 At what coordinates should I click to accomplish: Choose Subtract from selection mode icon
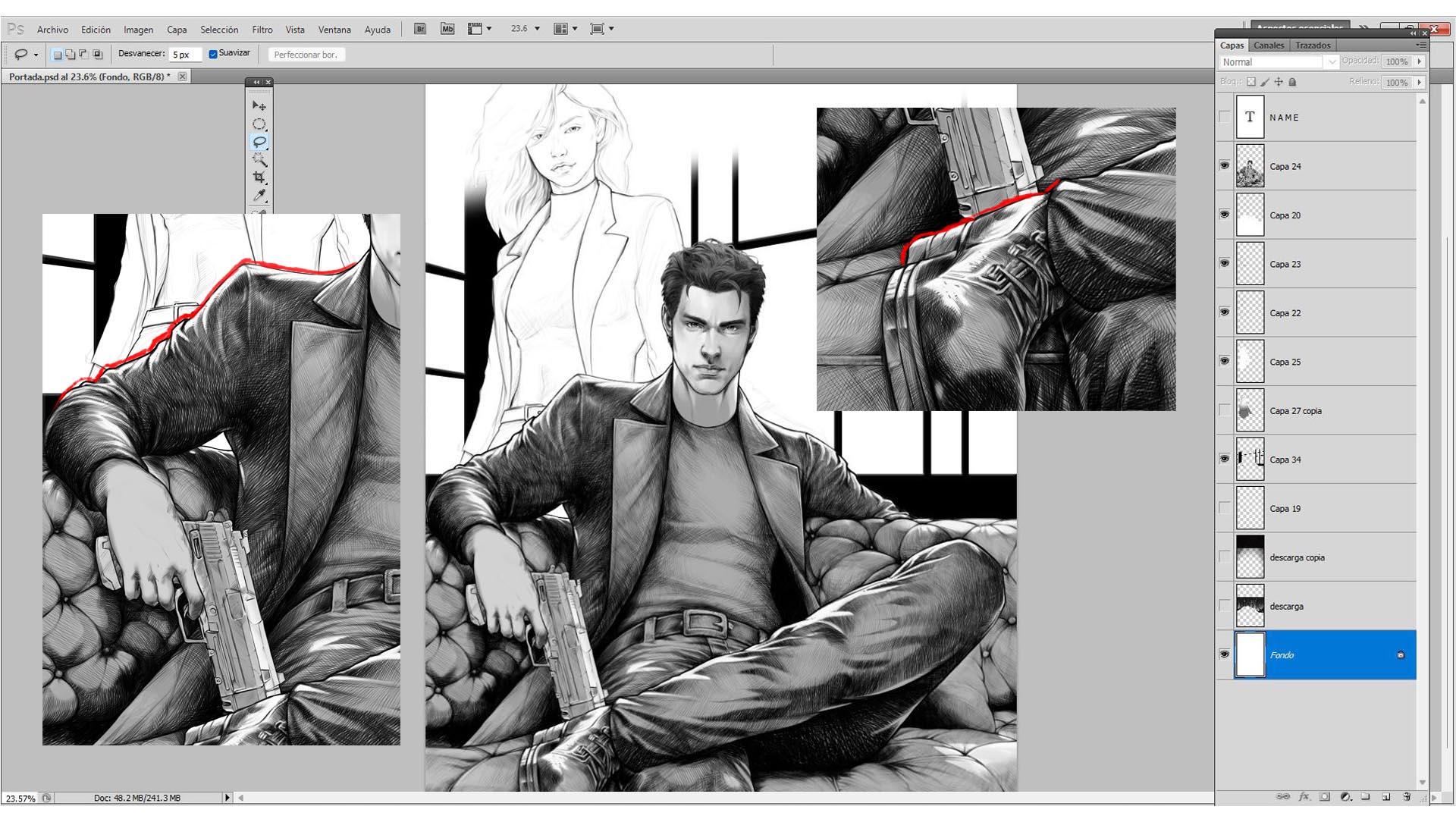[x=83, y=55]
